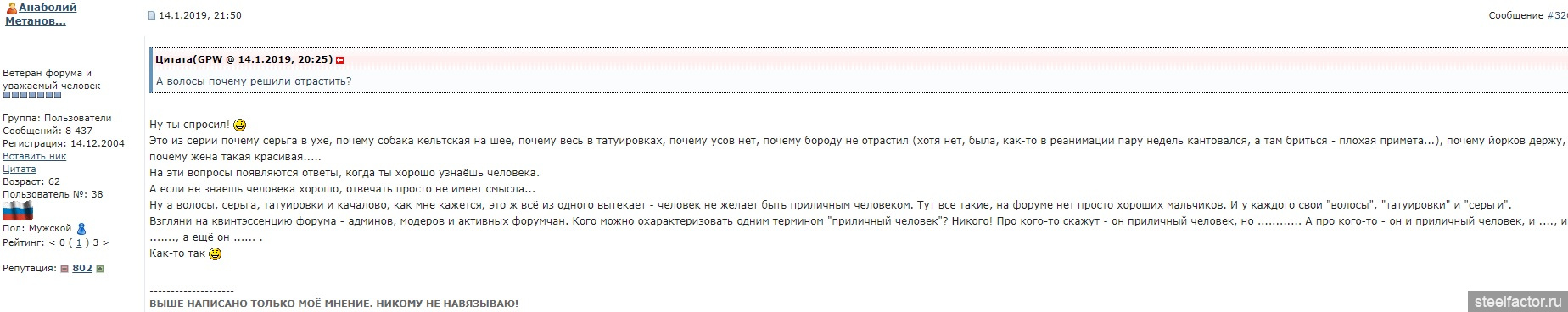Open profile of Анаболий Метанов
Image resolution: width=1568 pixels, height=312 pixels.
(x=40, y=14)
